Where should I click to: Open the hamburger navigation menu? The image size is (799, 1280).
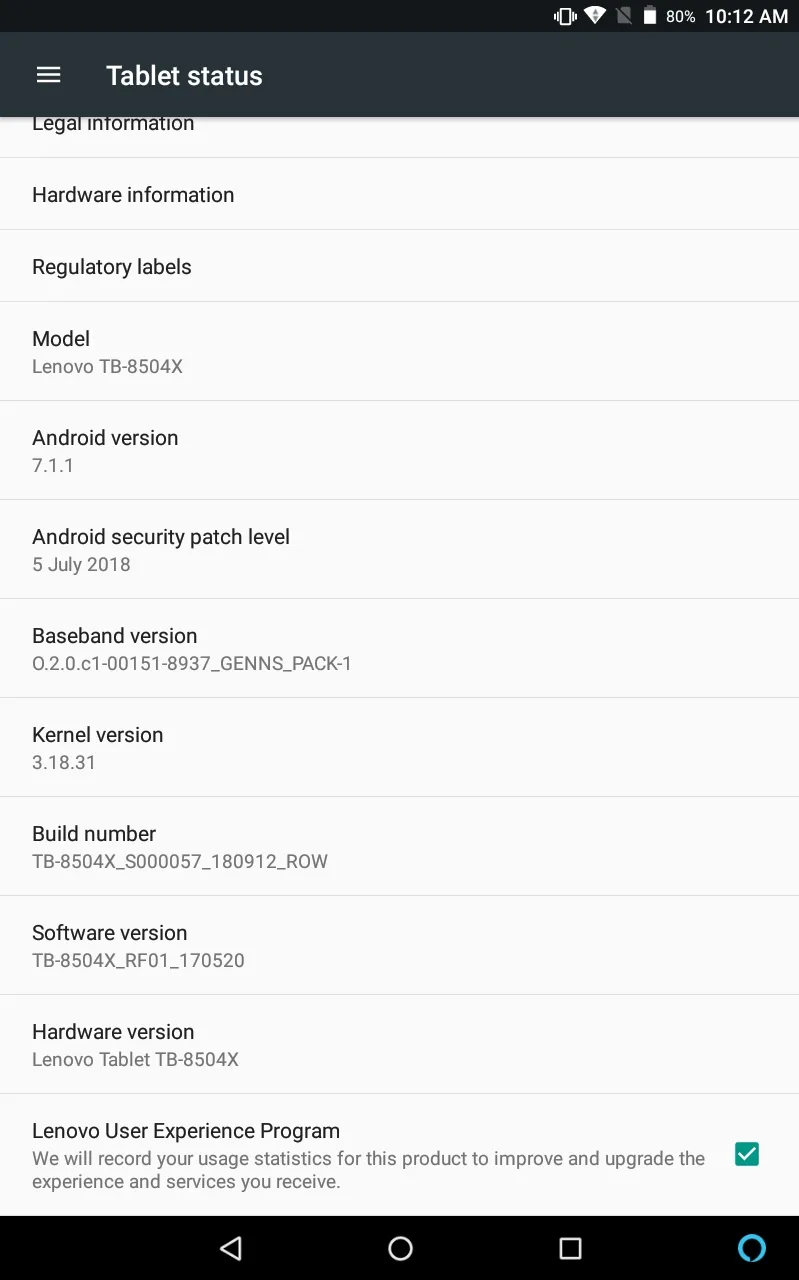coord(48,75)
